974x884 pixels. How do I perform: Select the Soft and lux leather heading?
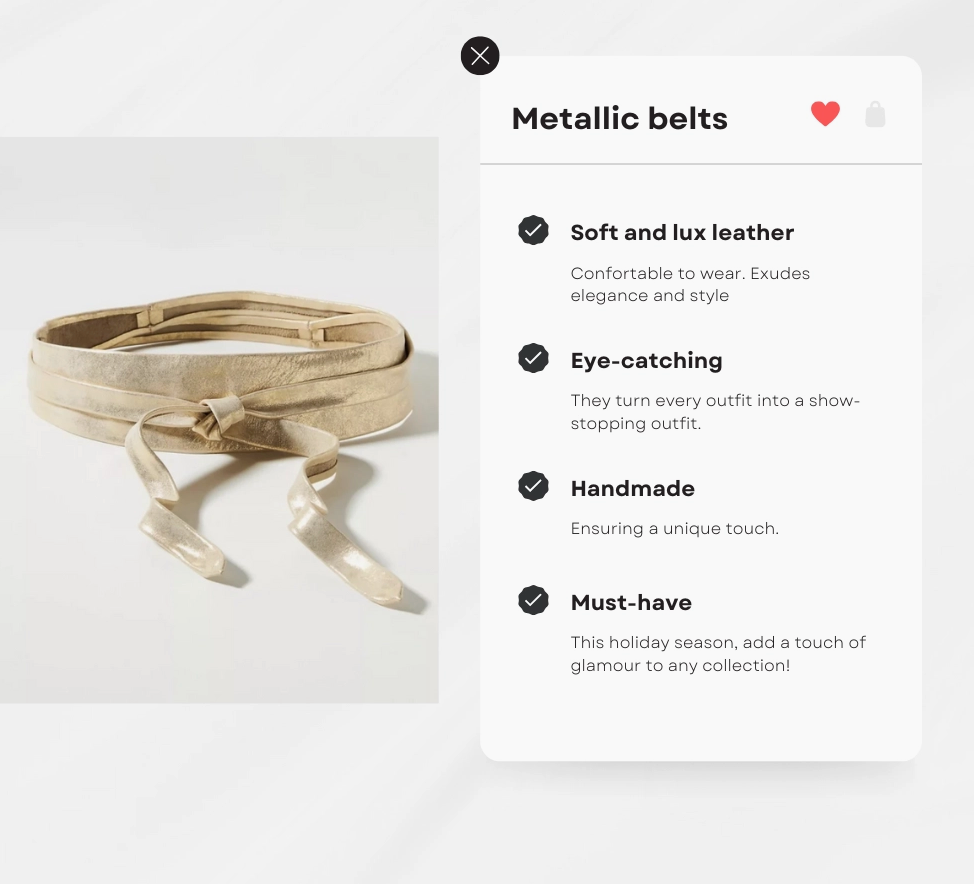[x=682, y=232]
